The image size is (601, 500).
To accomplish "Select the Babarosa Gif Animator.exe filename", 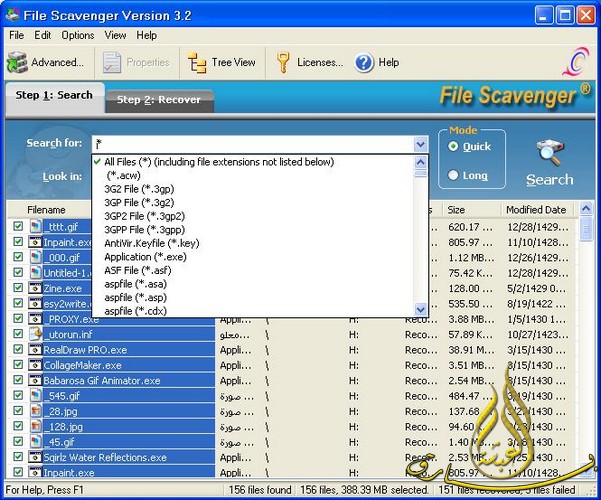I will [102, 381].
